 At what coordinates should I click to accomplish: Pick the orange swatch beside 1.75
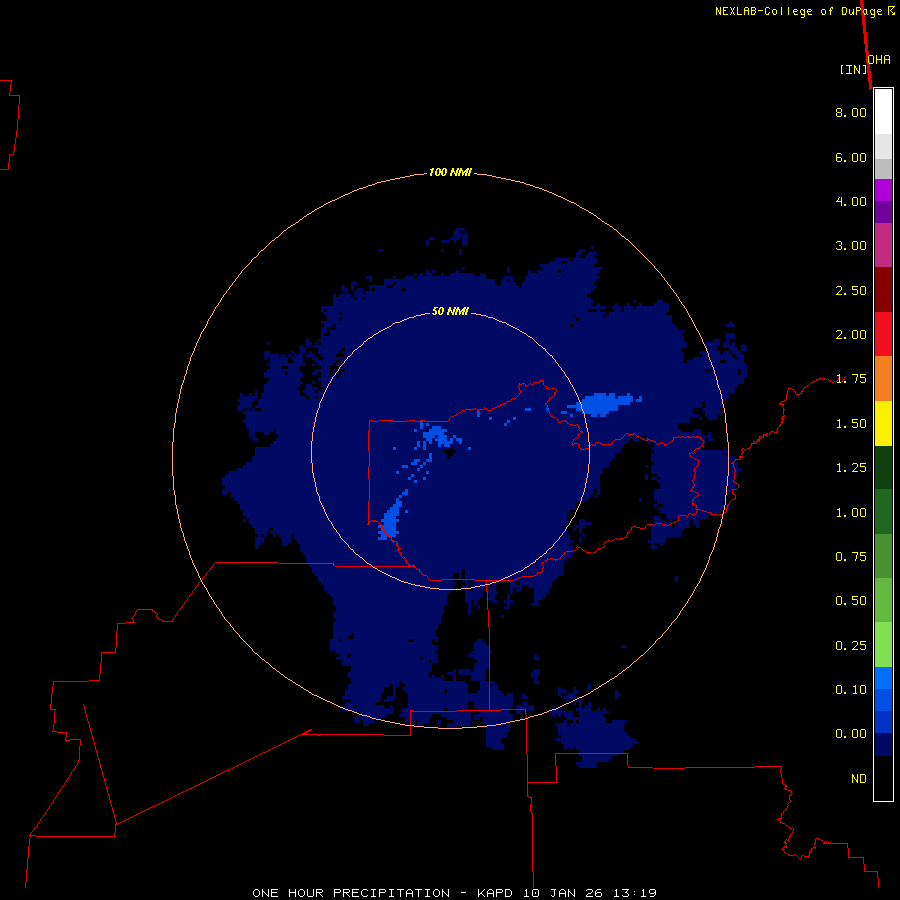pyautogui.click(x=883, y=378)
